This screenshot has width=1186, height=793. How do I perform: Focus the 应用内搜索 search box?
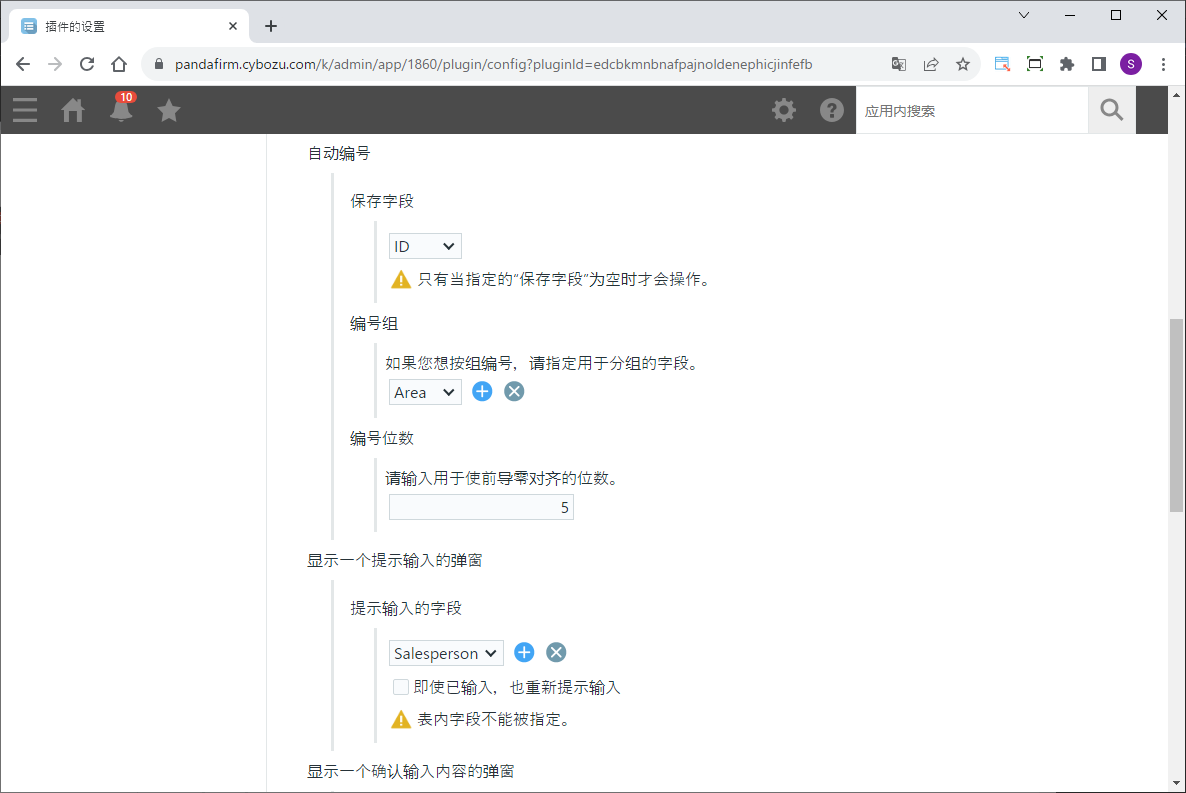(971, 111)
